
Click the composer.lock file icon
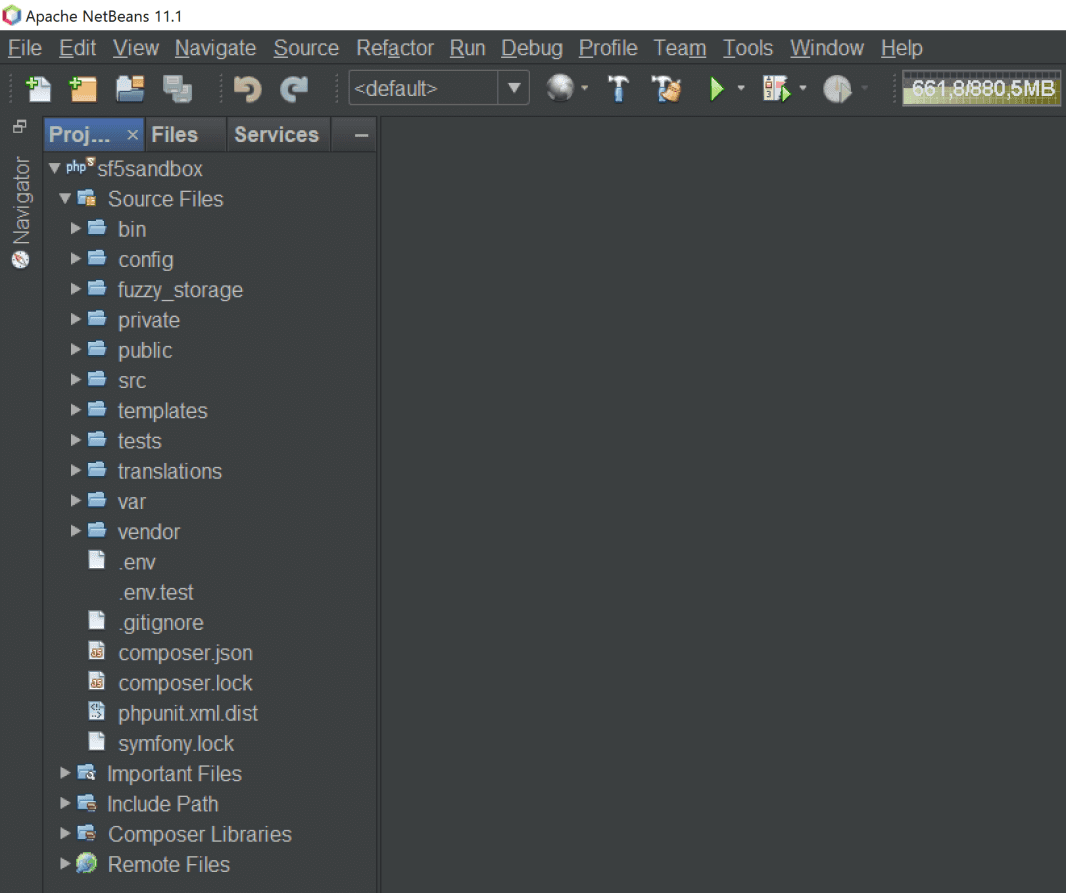[97, 682]
